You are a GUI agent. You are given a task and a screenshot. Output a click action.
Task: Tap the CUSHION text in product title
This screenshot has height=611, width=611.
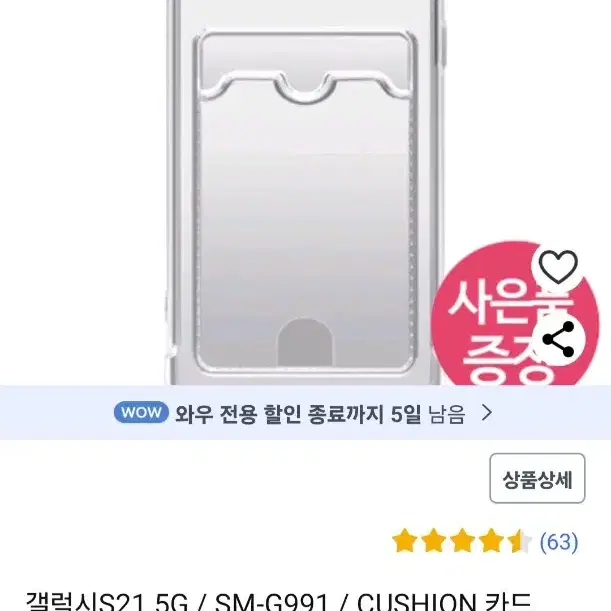pyautogui.click(x=417, y=603)
